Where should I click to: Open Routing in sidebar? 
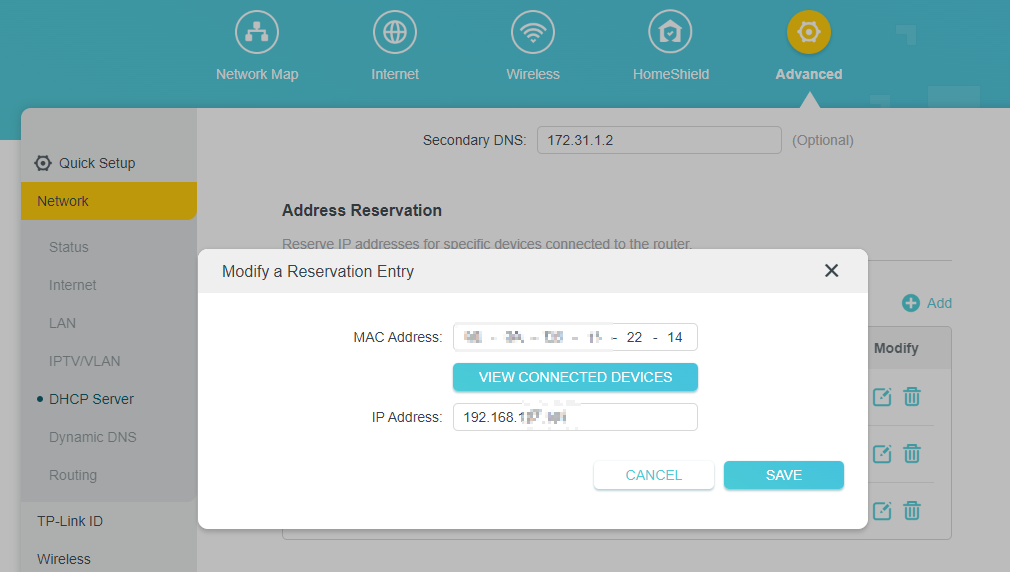73,475
